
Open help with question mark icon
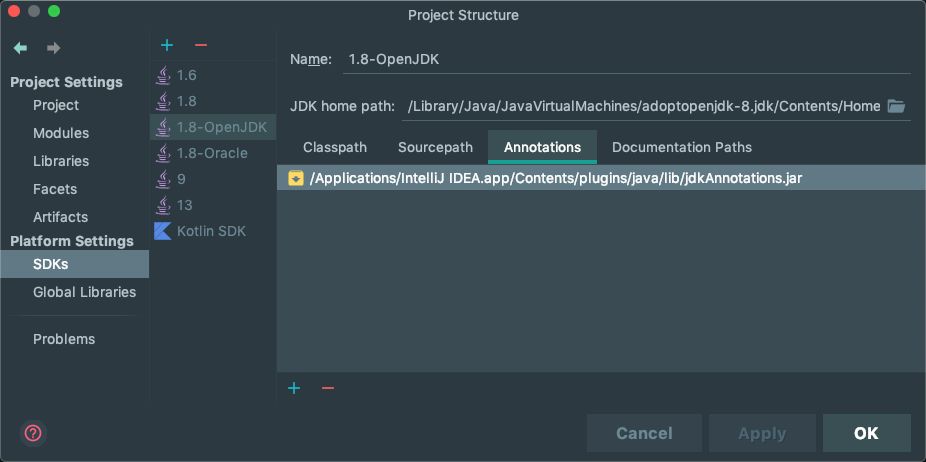point(32,434)
